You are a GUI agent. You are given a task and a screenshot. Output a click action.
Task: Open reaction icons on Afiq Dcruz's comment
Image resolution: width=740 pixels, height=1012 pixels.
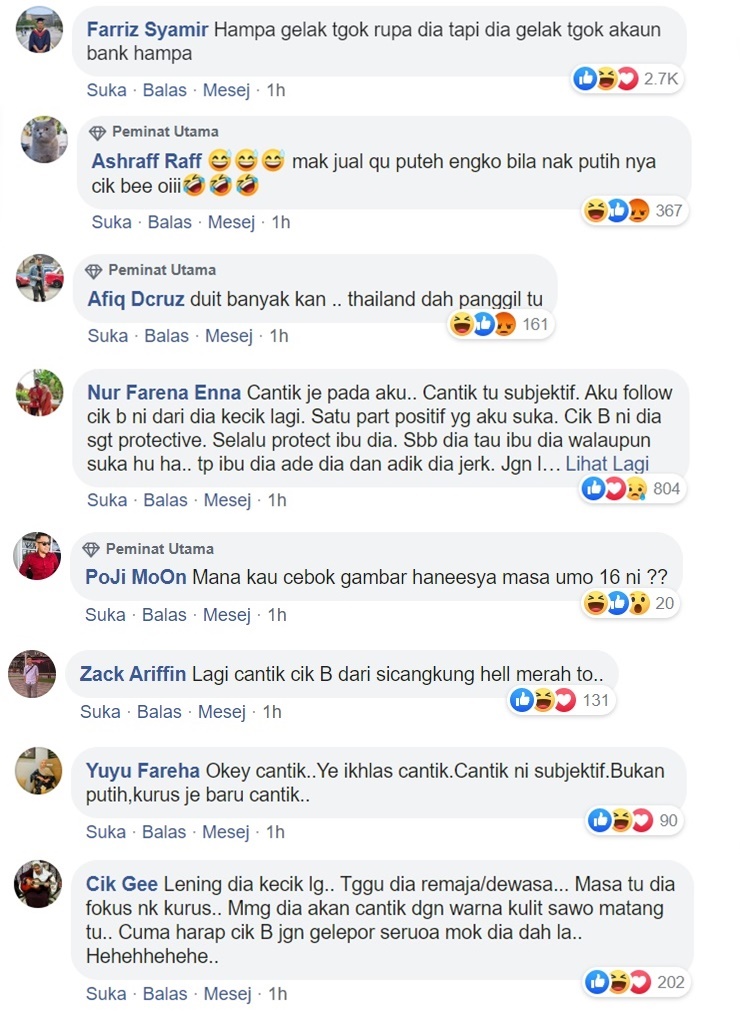[x=501, y=324]
